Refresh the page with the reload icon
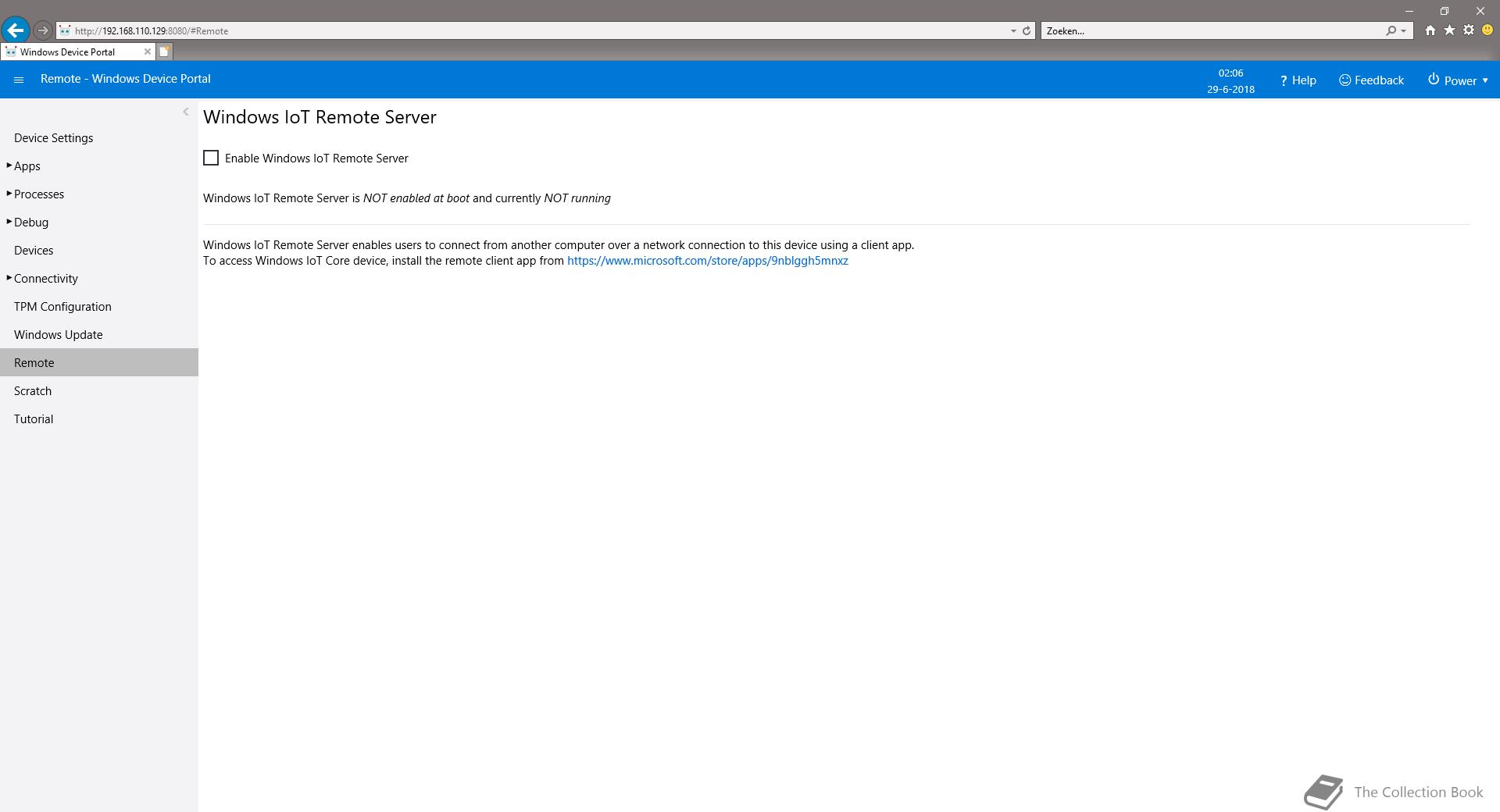The image size is (1500, 812). coord(1027,30)
